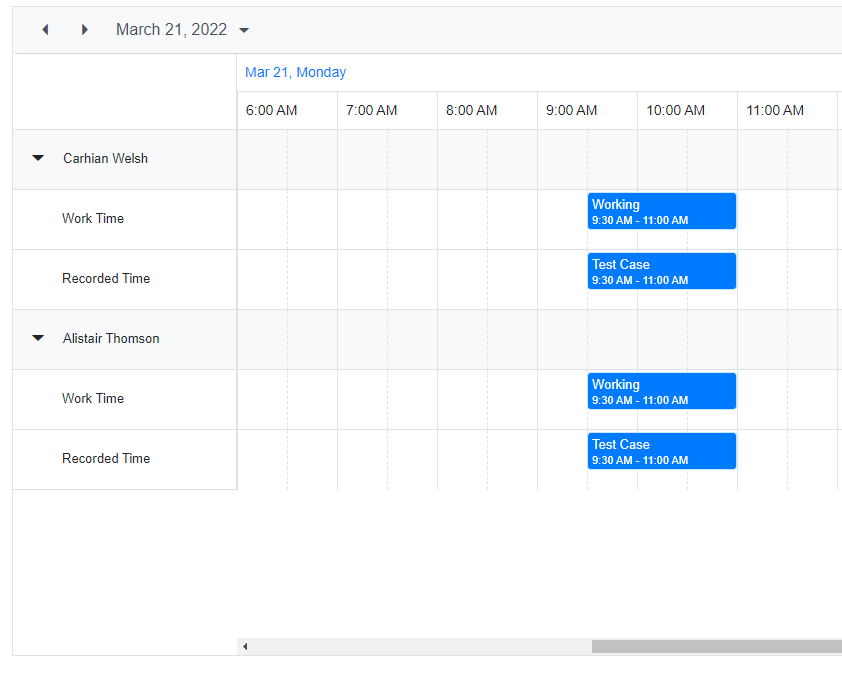
Task: Click the horizontal scrollbar thumb
Action: click(x=716, y=647)
